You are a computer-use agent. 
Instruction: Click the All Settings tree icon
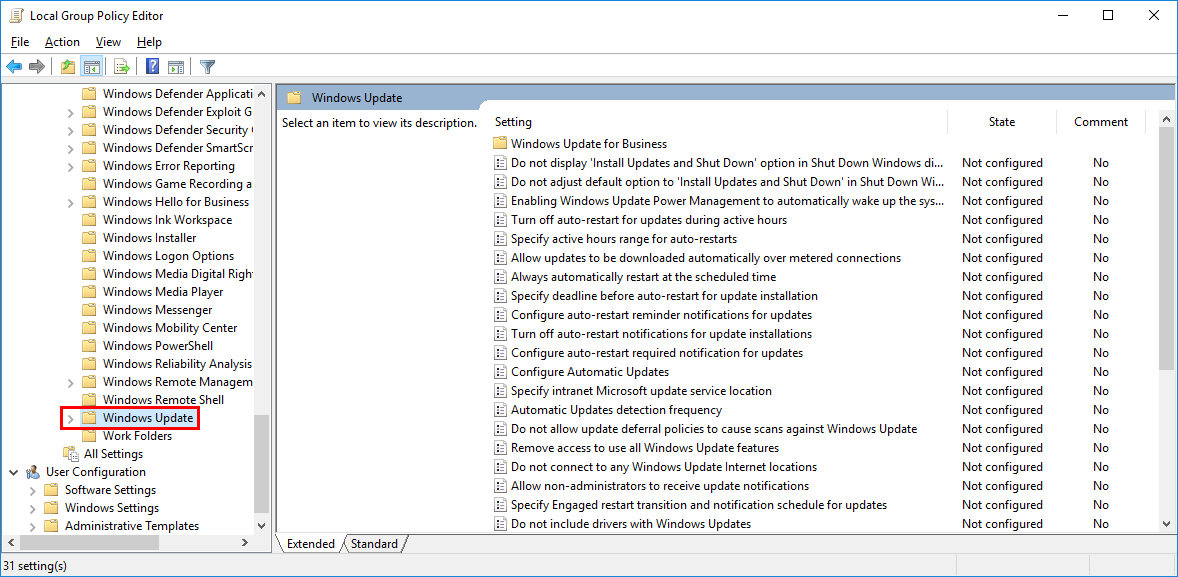[71, 454]
